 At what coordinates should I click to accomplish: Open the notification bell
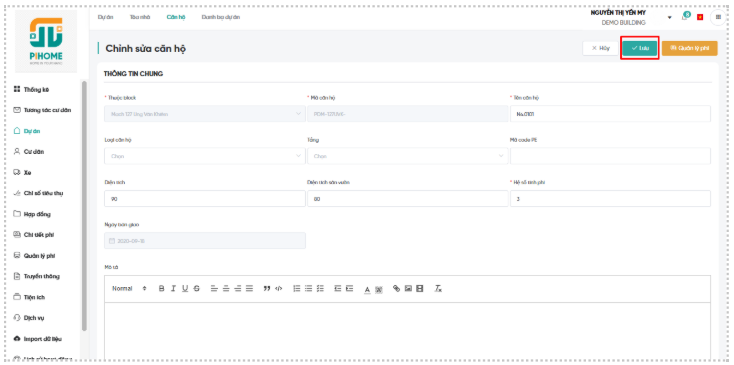coord(685,17)
